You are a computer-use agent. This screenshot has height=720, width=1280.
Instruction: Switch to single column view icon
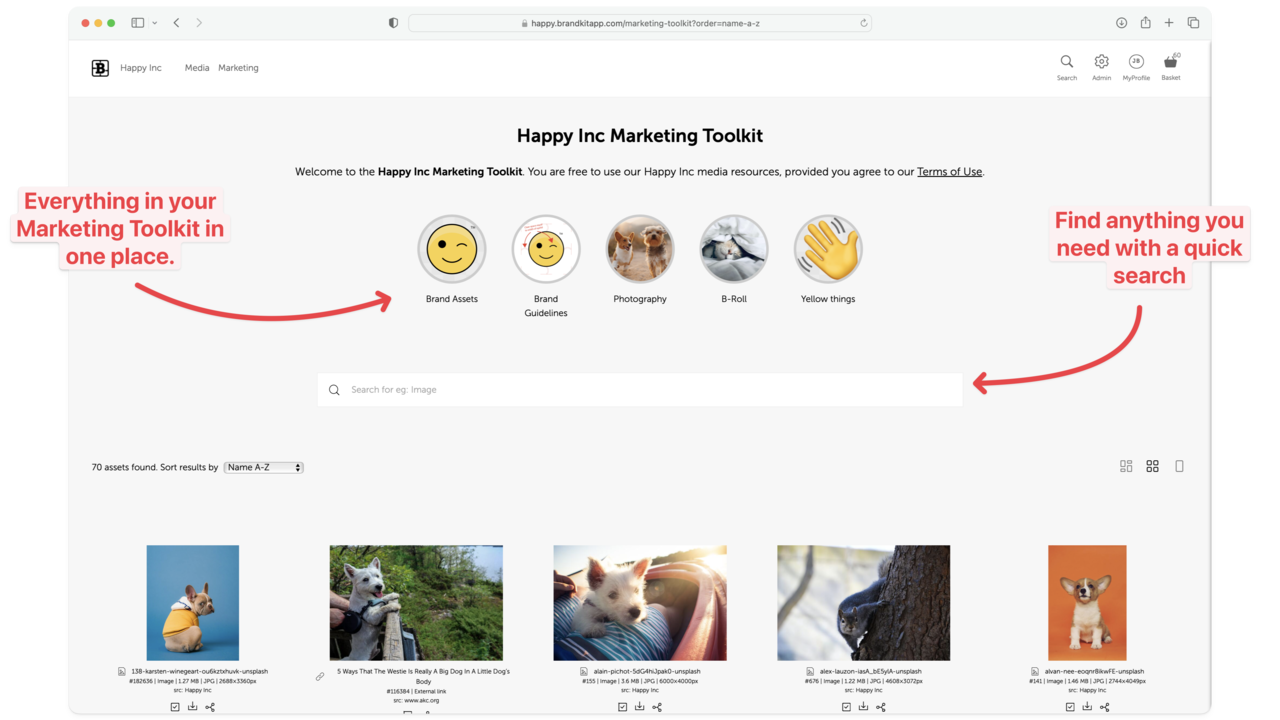(1179, 466)
